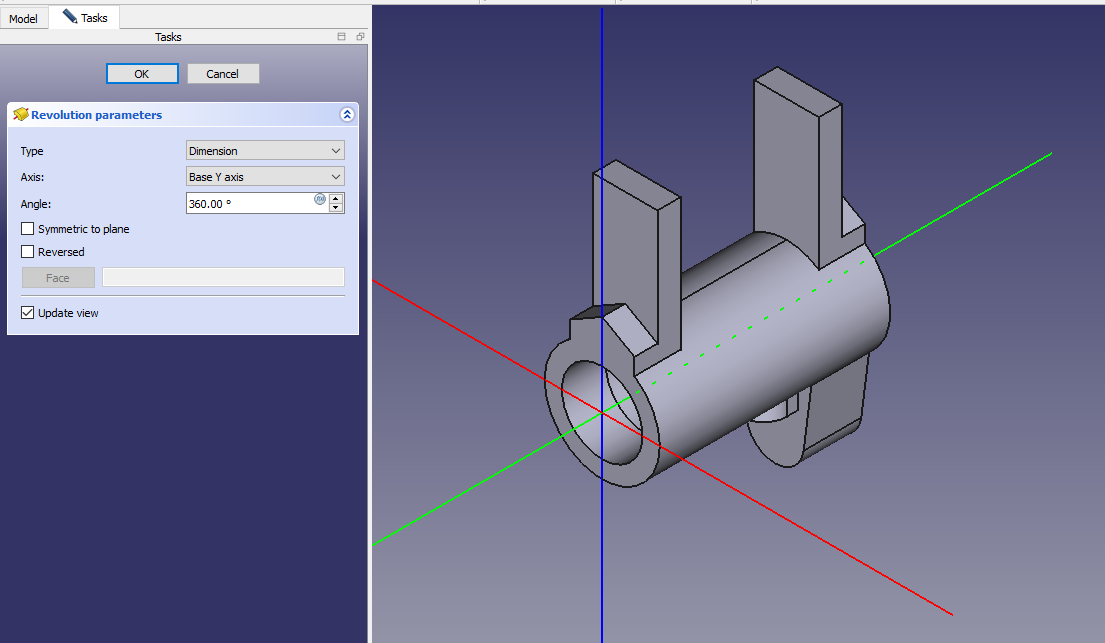Open the Angle expression editor icon
The height and width of the screenshot is (643, 1105).
(x=320, y=199)
